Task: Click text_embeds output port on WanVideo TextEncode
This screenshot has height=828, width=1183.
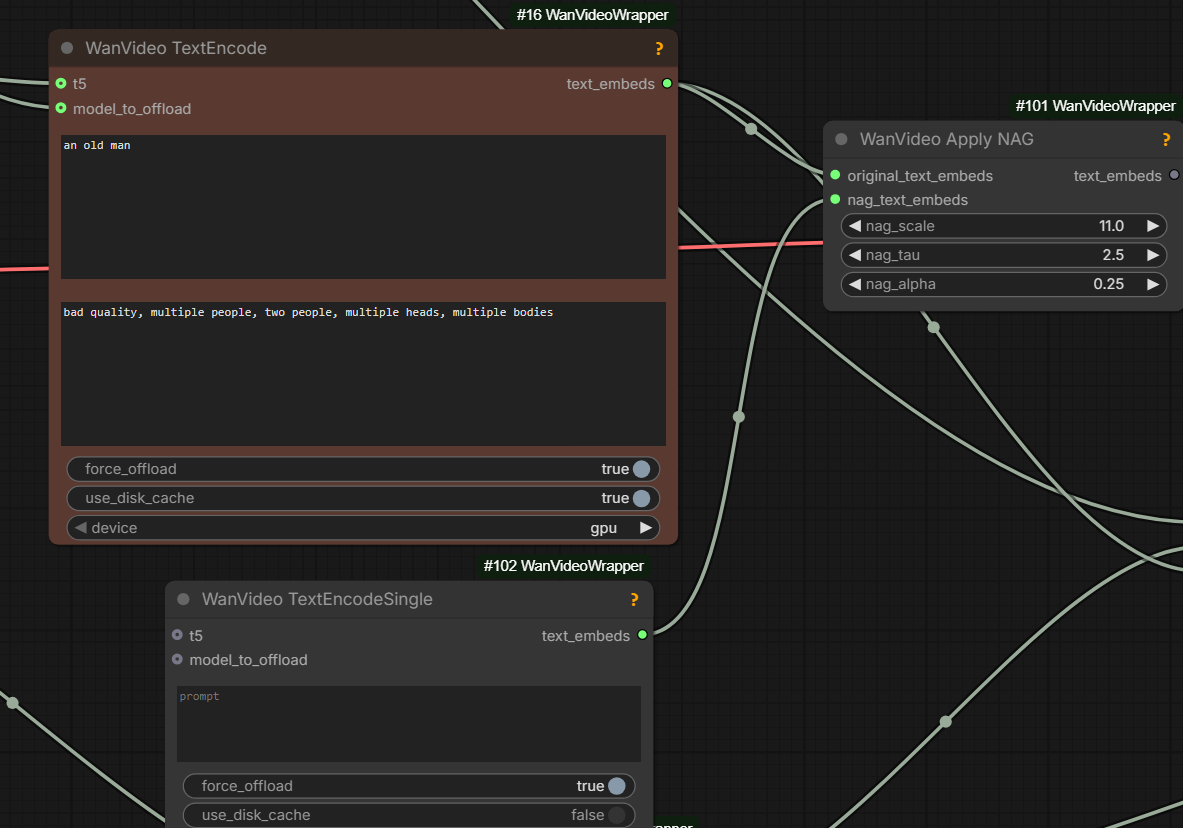Action: coord(667,84)
